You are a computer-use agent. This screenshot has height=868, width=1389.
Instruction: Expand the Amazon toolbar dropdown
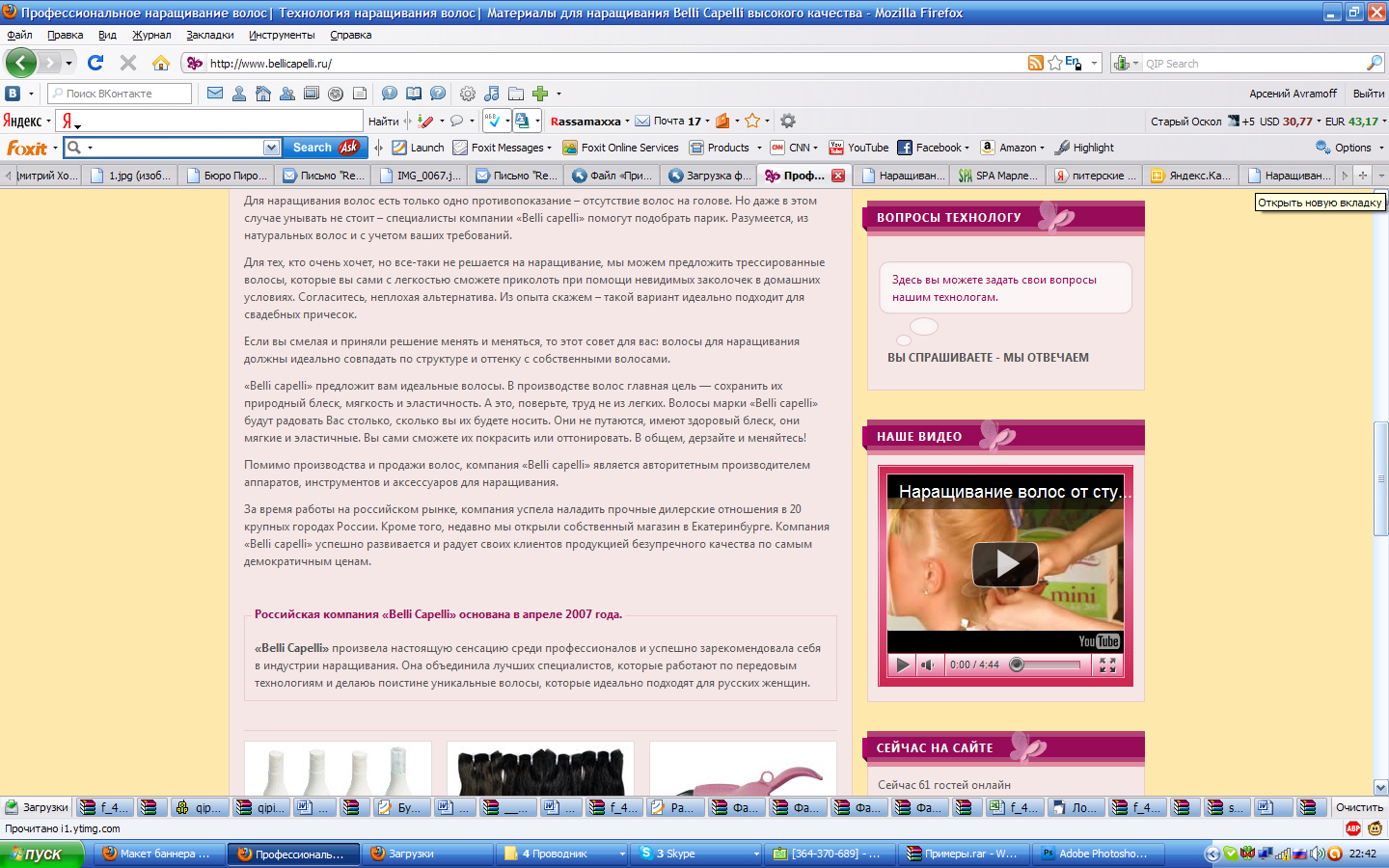tap(1042, 149)
